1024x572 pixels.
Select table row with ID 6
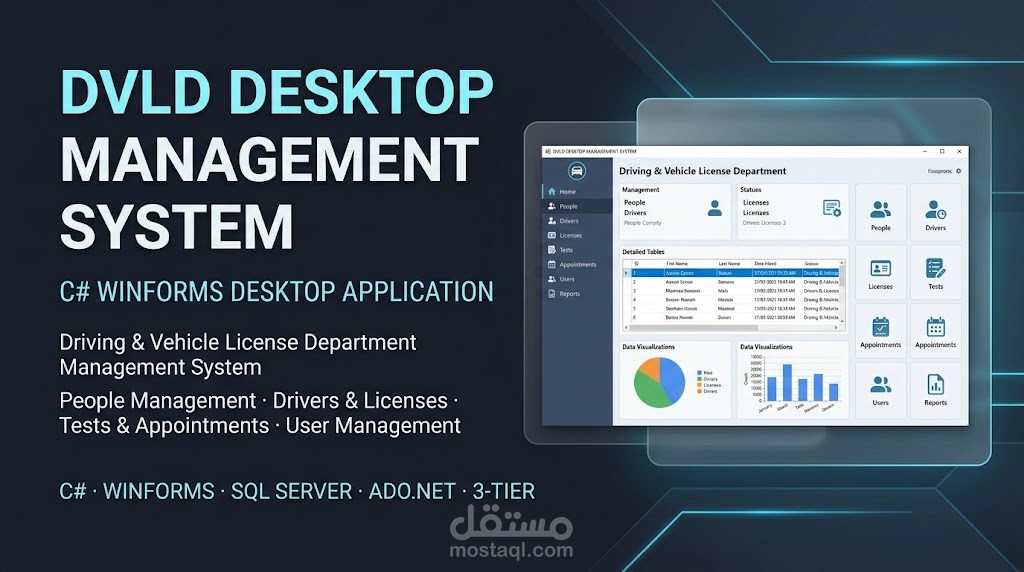point(731,317)
